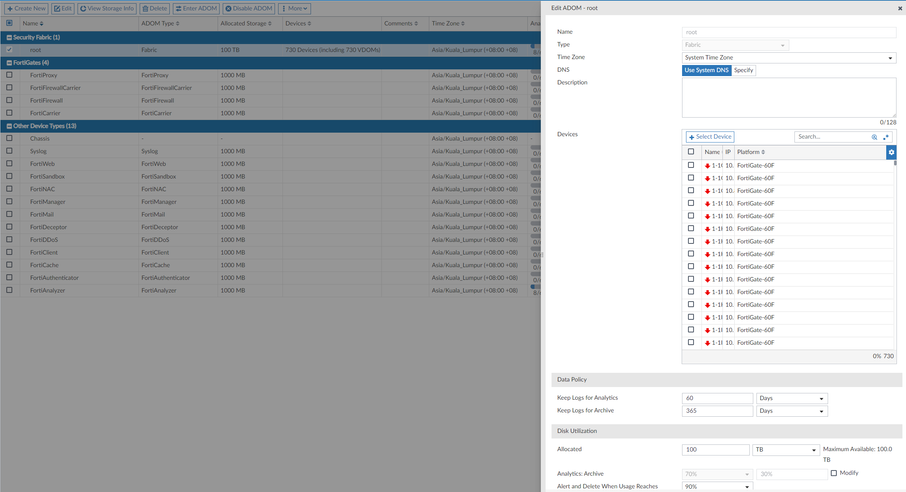This screenshot has width=906, height=492.
Task: Check the FortiCarrier ADOM row
Action: tap(9, 113)
